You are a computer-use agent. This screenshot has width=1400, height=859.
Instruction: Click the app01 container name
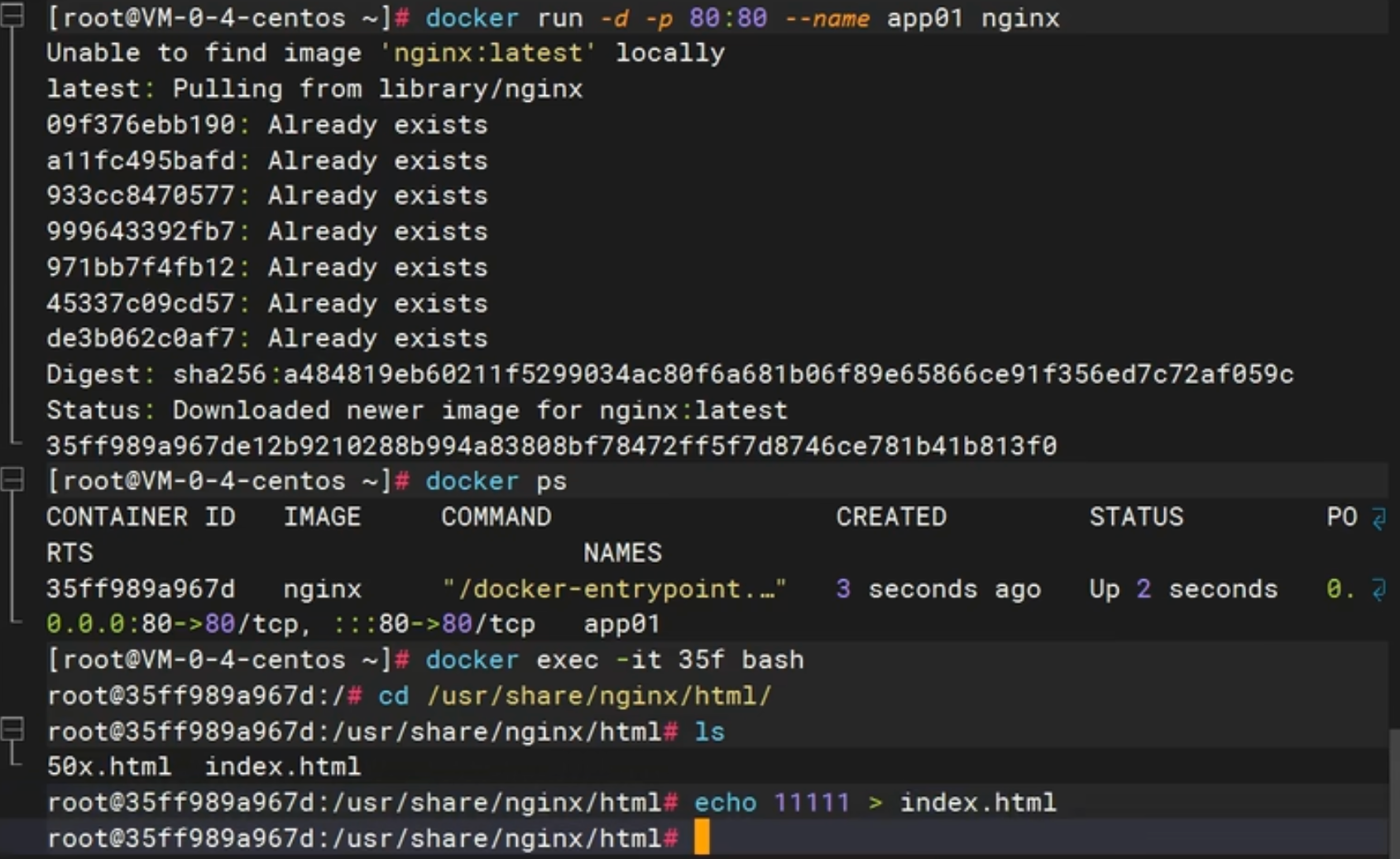coord(622,624)
